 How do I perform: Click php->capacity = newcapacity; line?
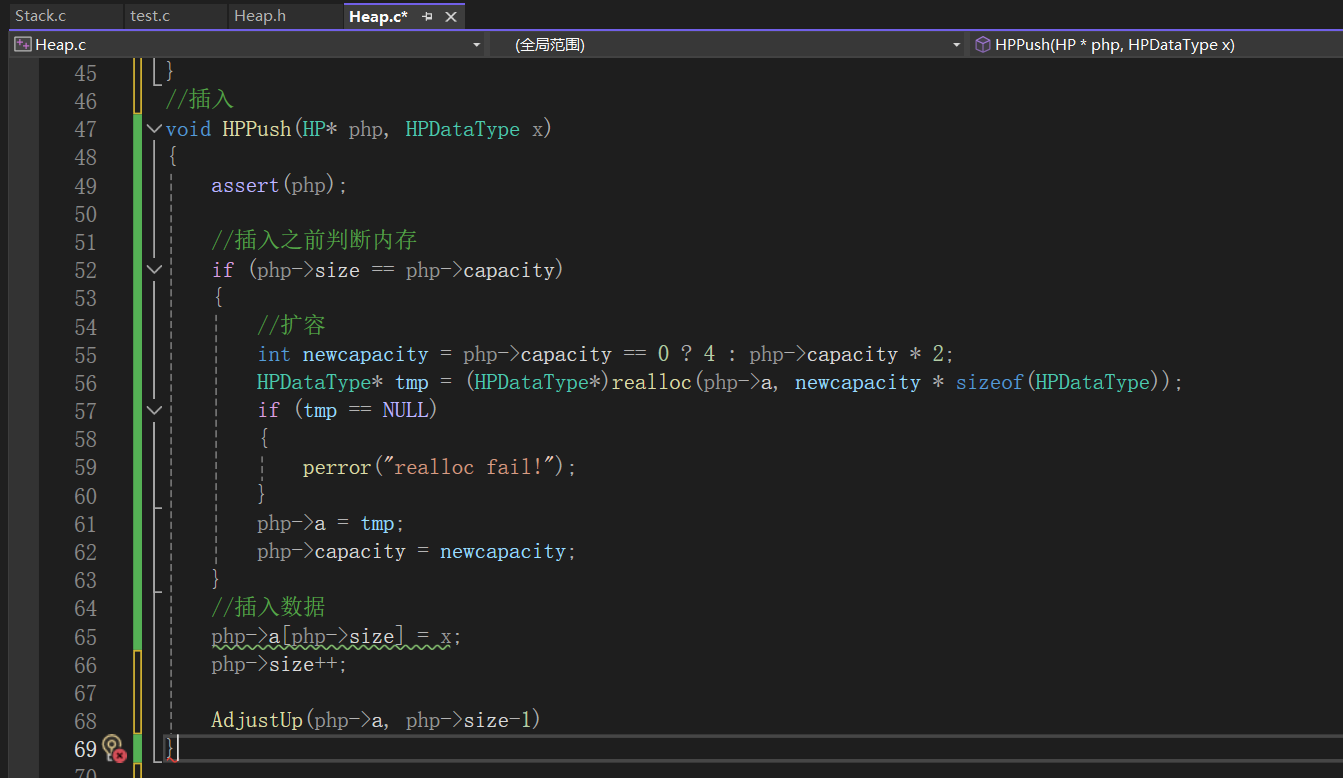point(416,552)
